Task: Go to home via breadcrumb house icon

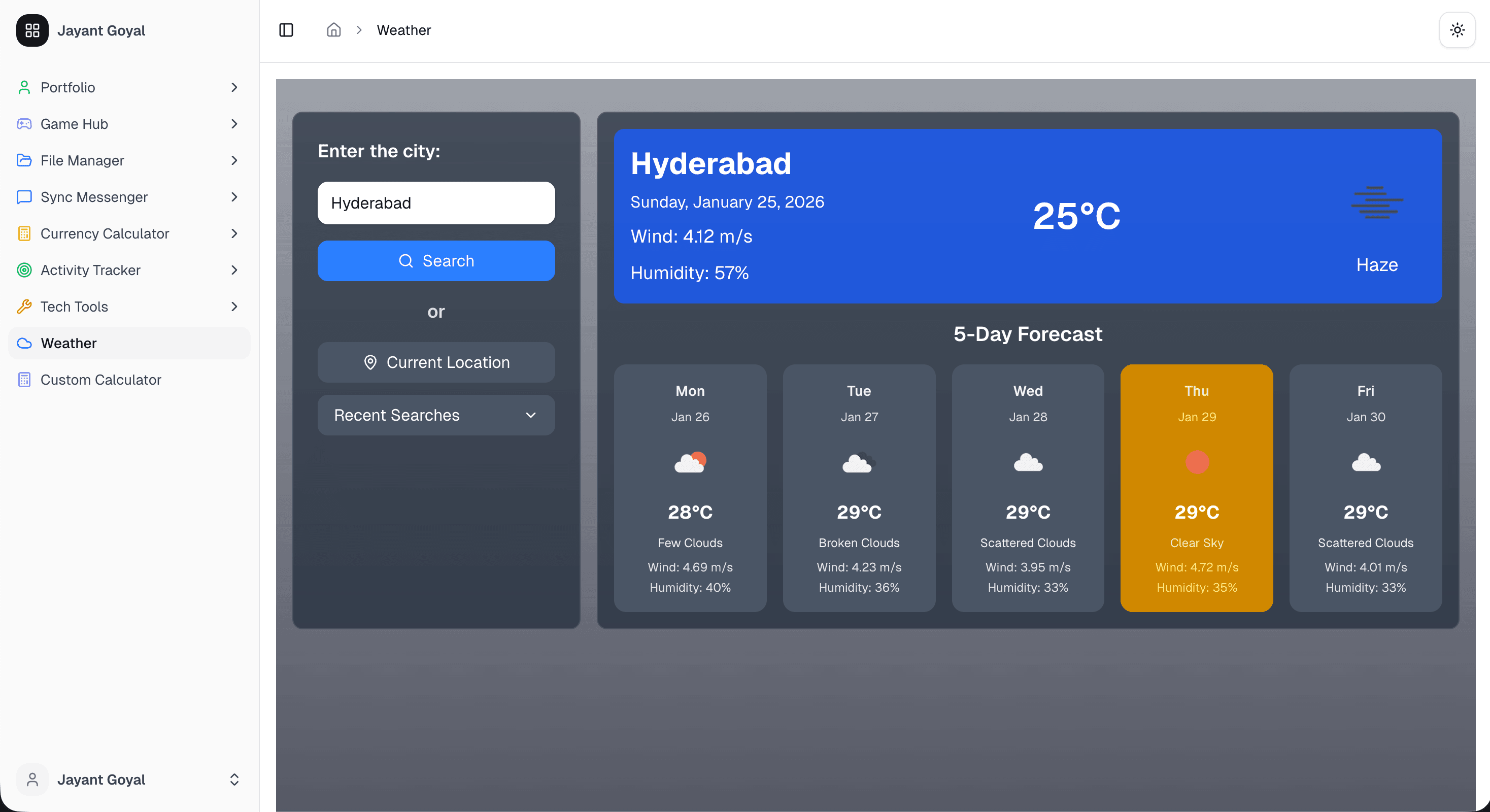Action: click(334, 30)
